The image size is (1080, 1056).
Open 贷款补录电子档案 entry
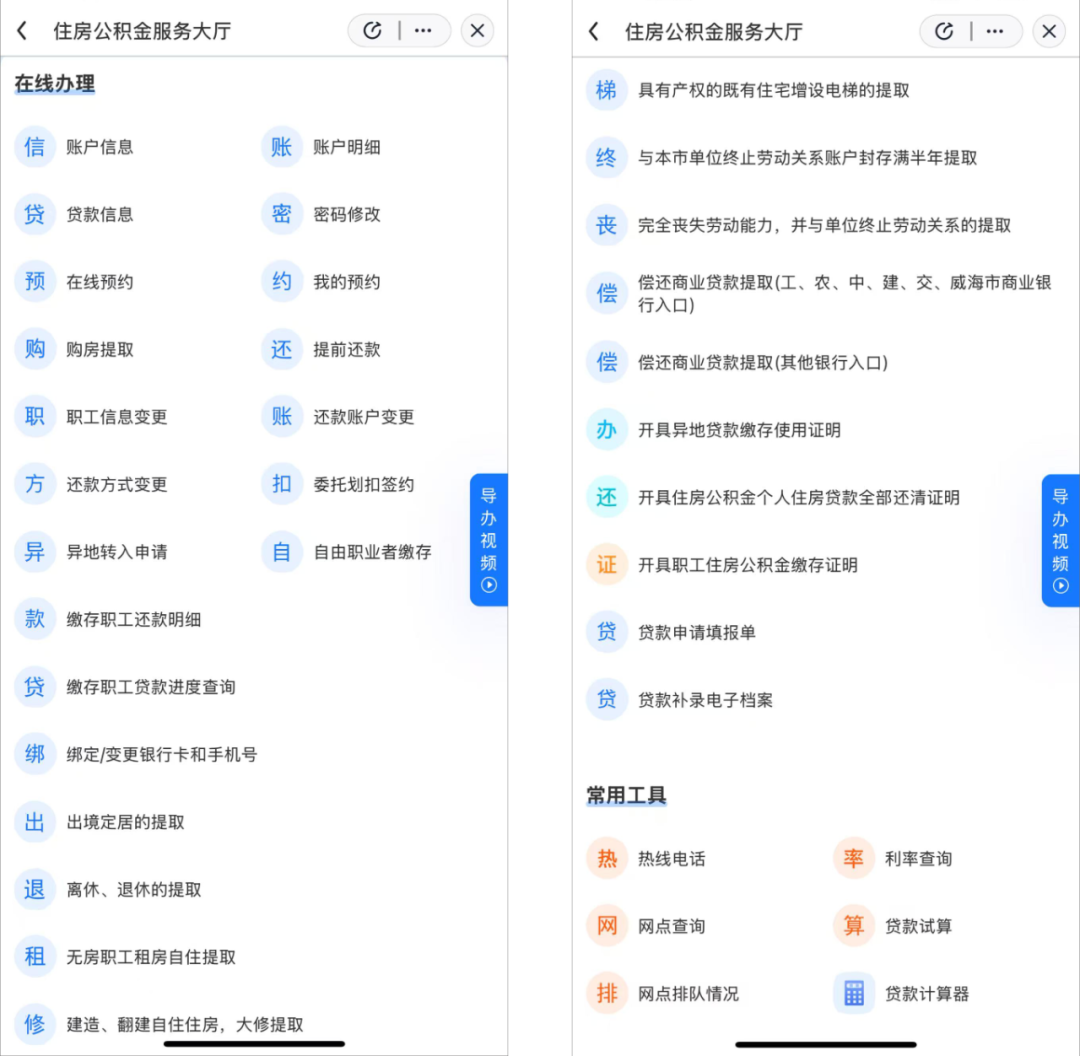pos(705,700)
